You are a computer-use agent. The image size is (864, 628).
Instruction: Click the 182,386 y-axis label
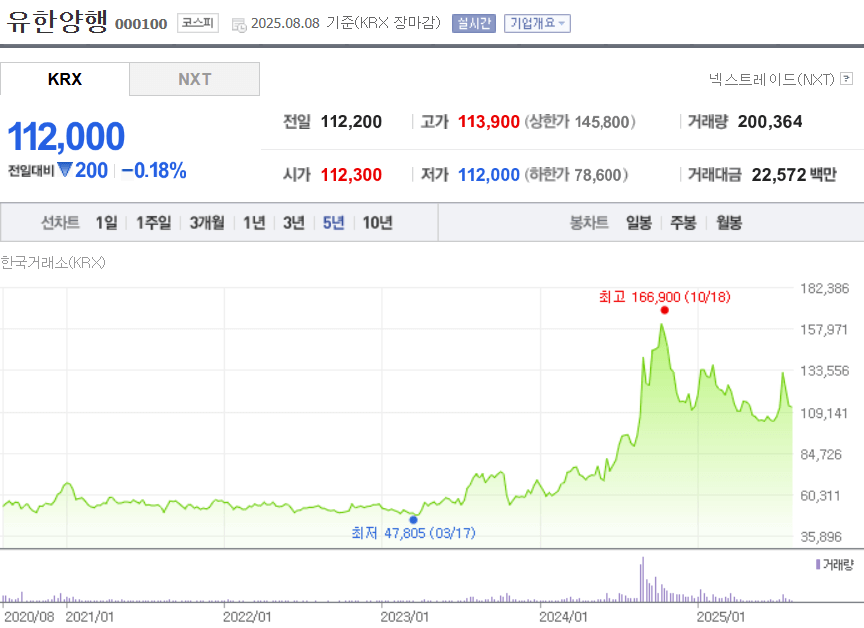[x=824, y=288]
